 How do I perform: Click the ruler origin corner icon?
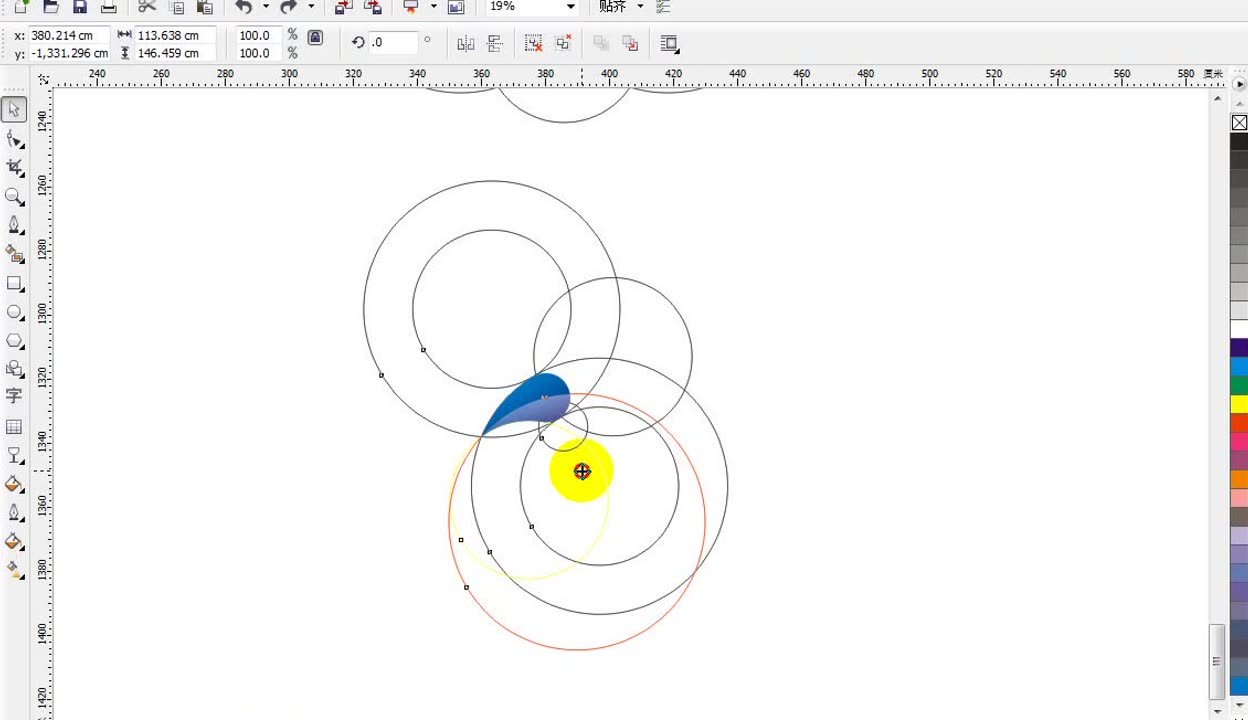click(43, 78)
